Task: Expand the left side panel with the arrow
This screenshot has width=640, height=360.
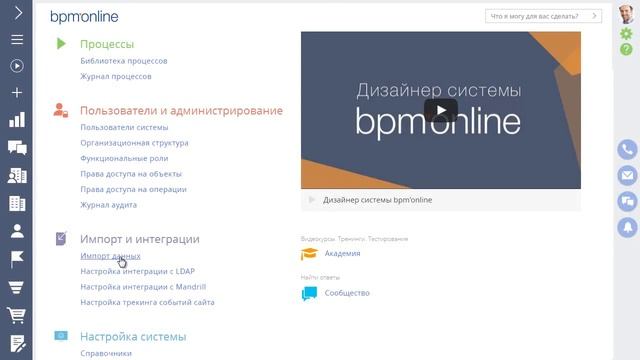Action: tap(18, 13)
